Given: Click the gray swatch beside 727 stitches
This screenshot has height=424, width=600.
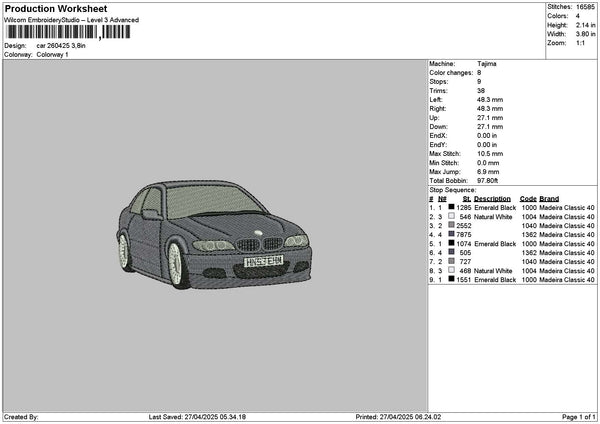Looking at the screenshot, I should pyautogui.click(x=452, y=261).
